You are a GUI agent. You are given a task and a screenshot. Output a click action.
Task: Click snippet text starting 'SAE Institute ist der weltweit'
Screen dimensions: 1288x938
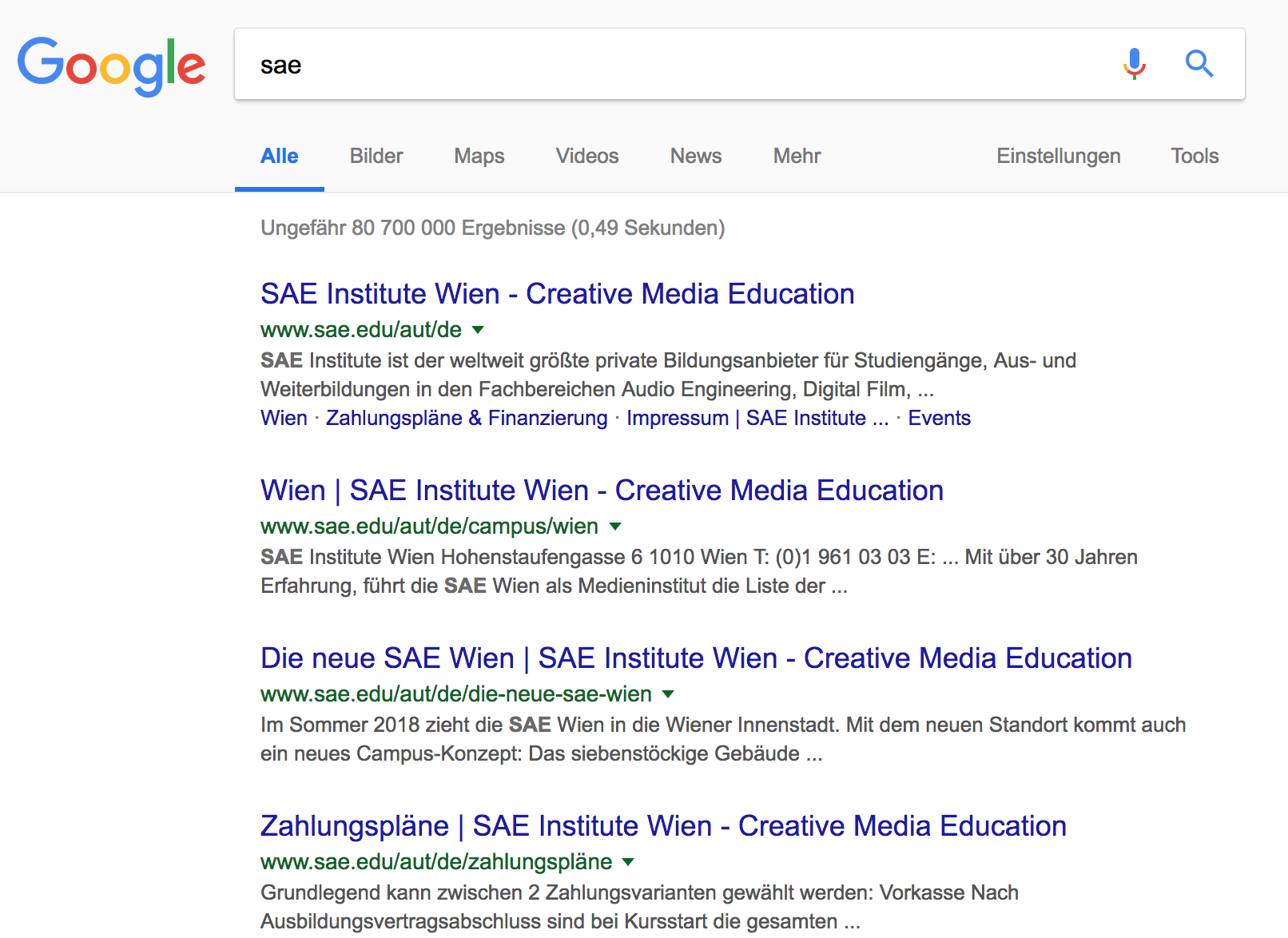coord(668,375)
